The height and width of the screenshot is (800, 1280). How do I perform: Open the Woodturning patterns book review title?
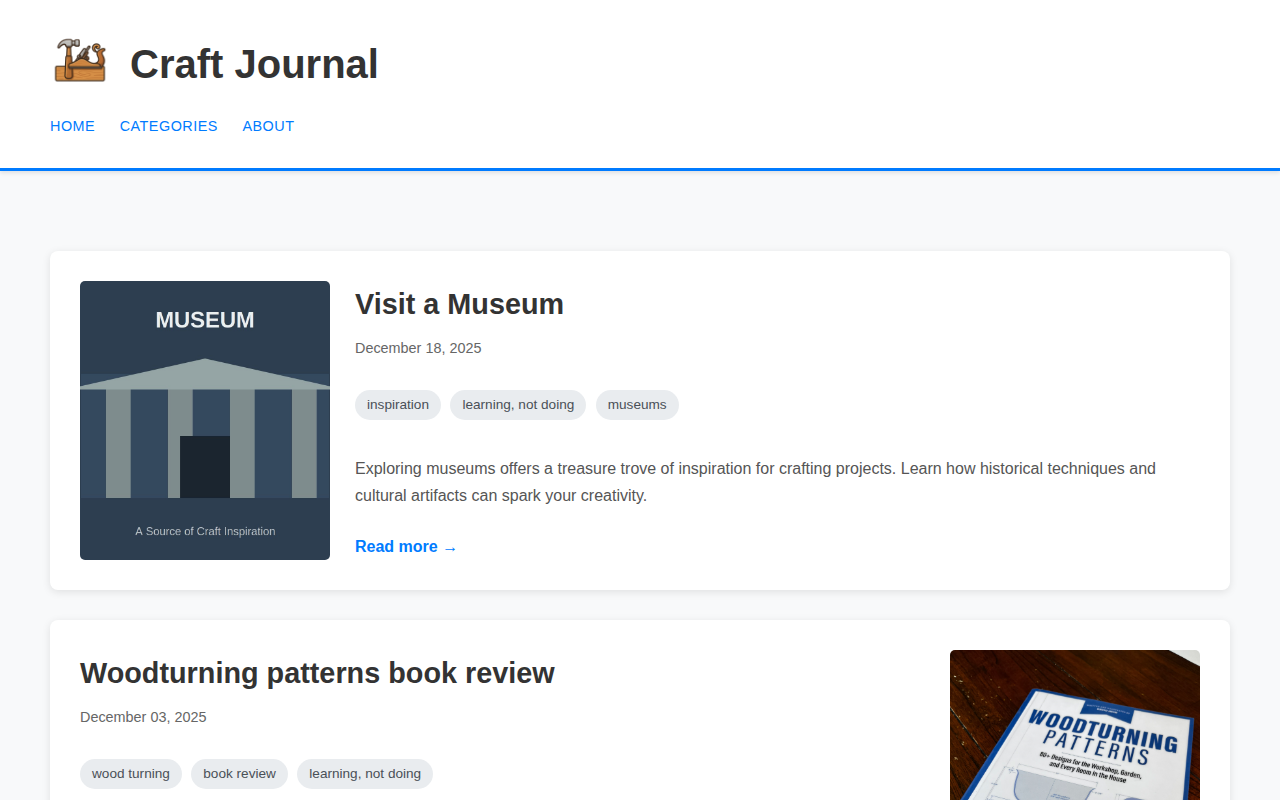[317, 673]
